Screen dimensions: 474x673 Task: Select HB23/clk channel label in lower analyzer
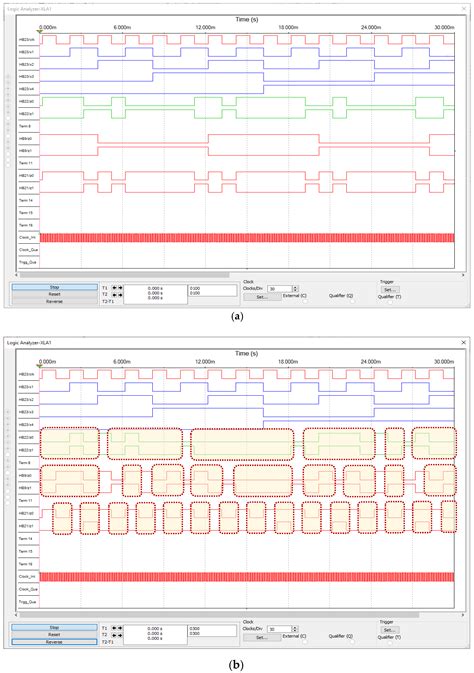click(x=26, y=374)
